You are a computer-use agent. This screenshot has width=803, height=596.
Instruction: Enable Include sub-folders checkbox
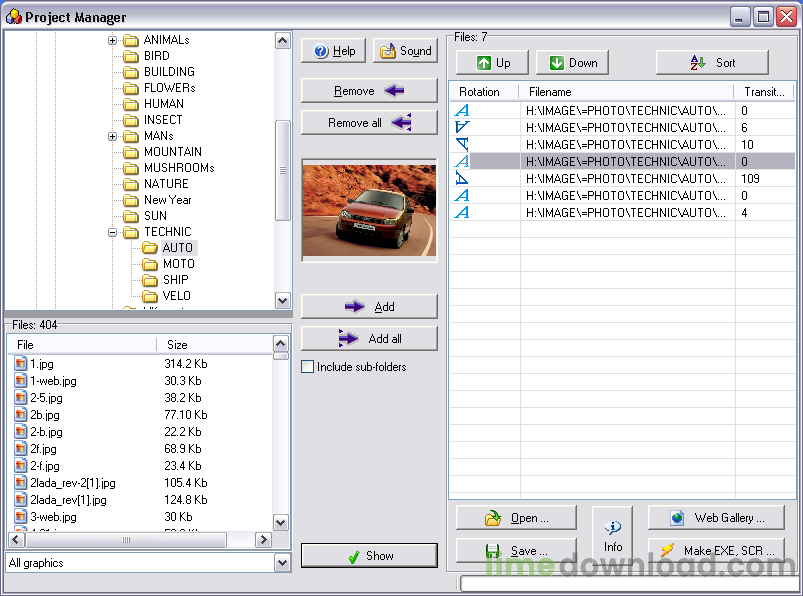coord(308,367)
